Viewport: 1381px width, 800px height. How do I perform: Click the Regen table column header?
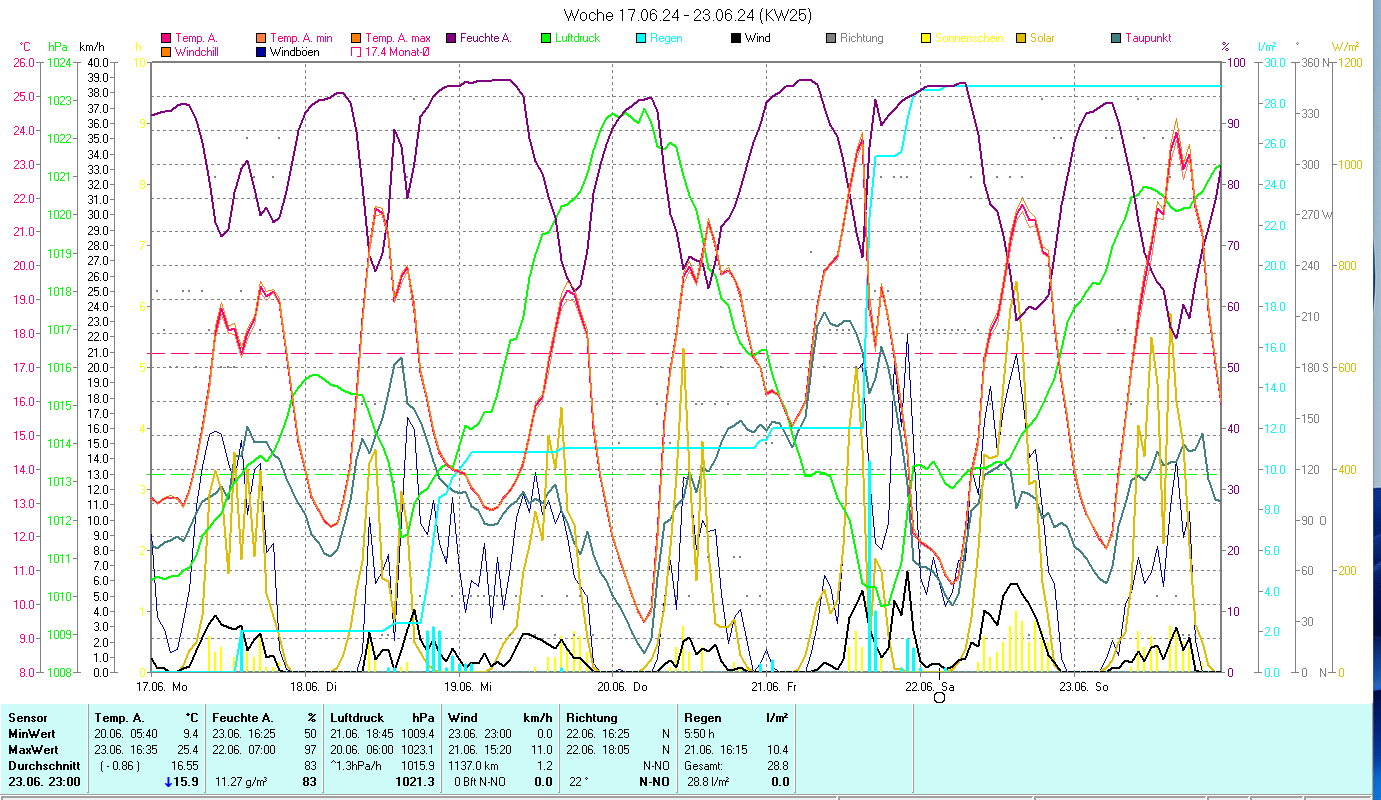coord(703,718)
